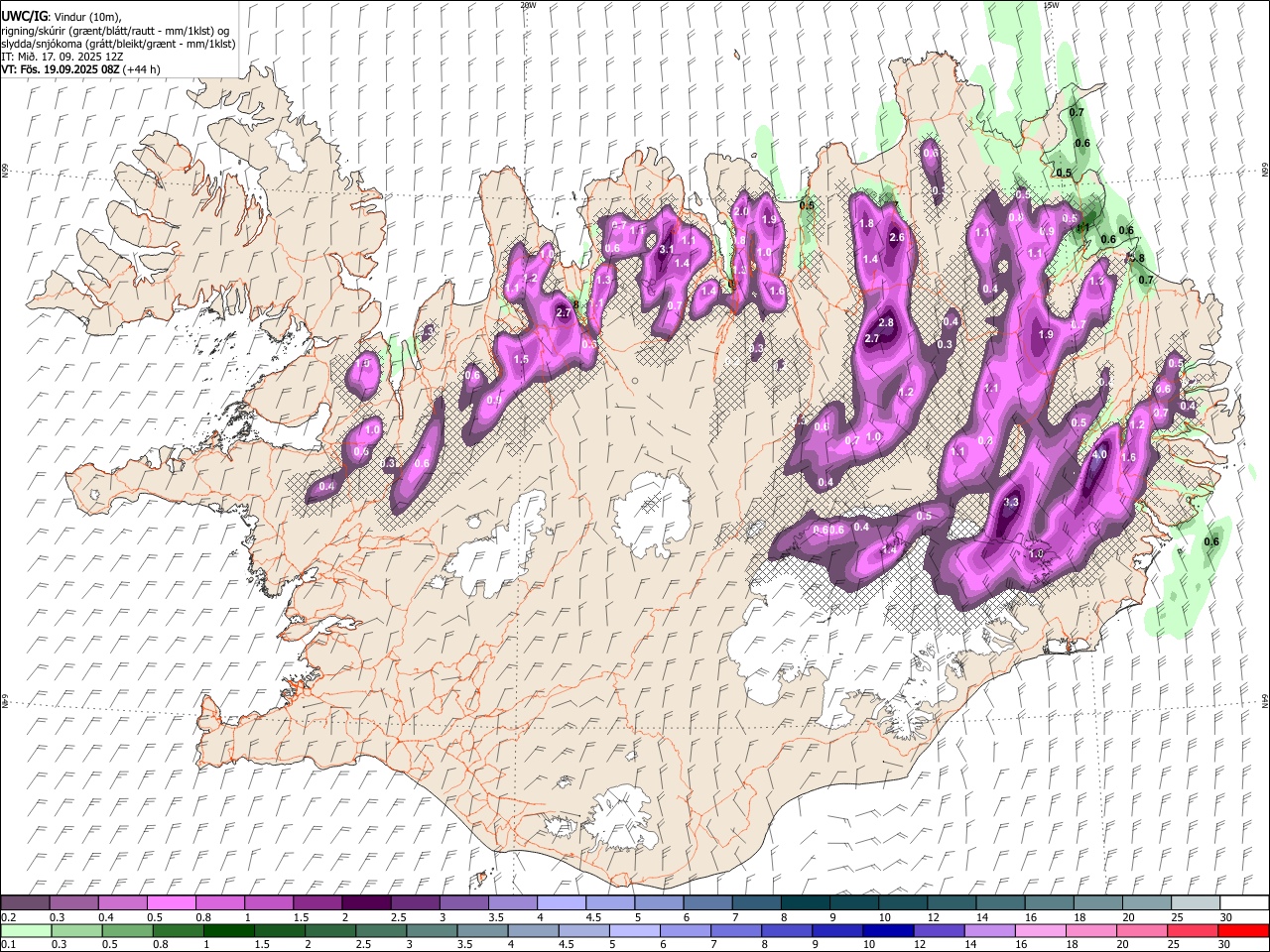The image size is (1270, 952).
Task: Click the "20W" longitude label at map top
Action: 528,5
